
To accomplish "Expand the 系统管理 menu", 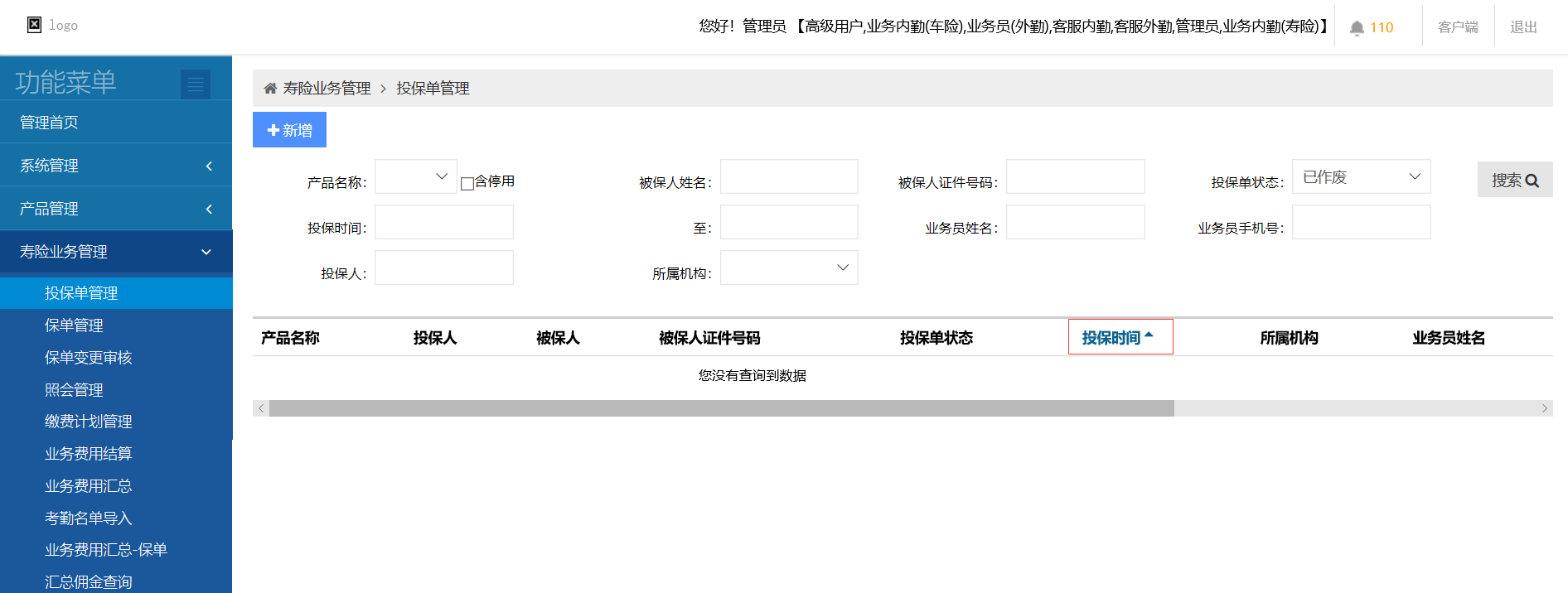I will click(x=116, y=165).
